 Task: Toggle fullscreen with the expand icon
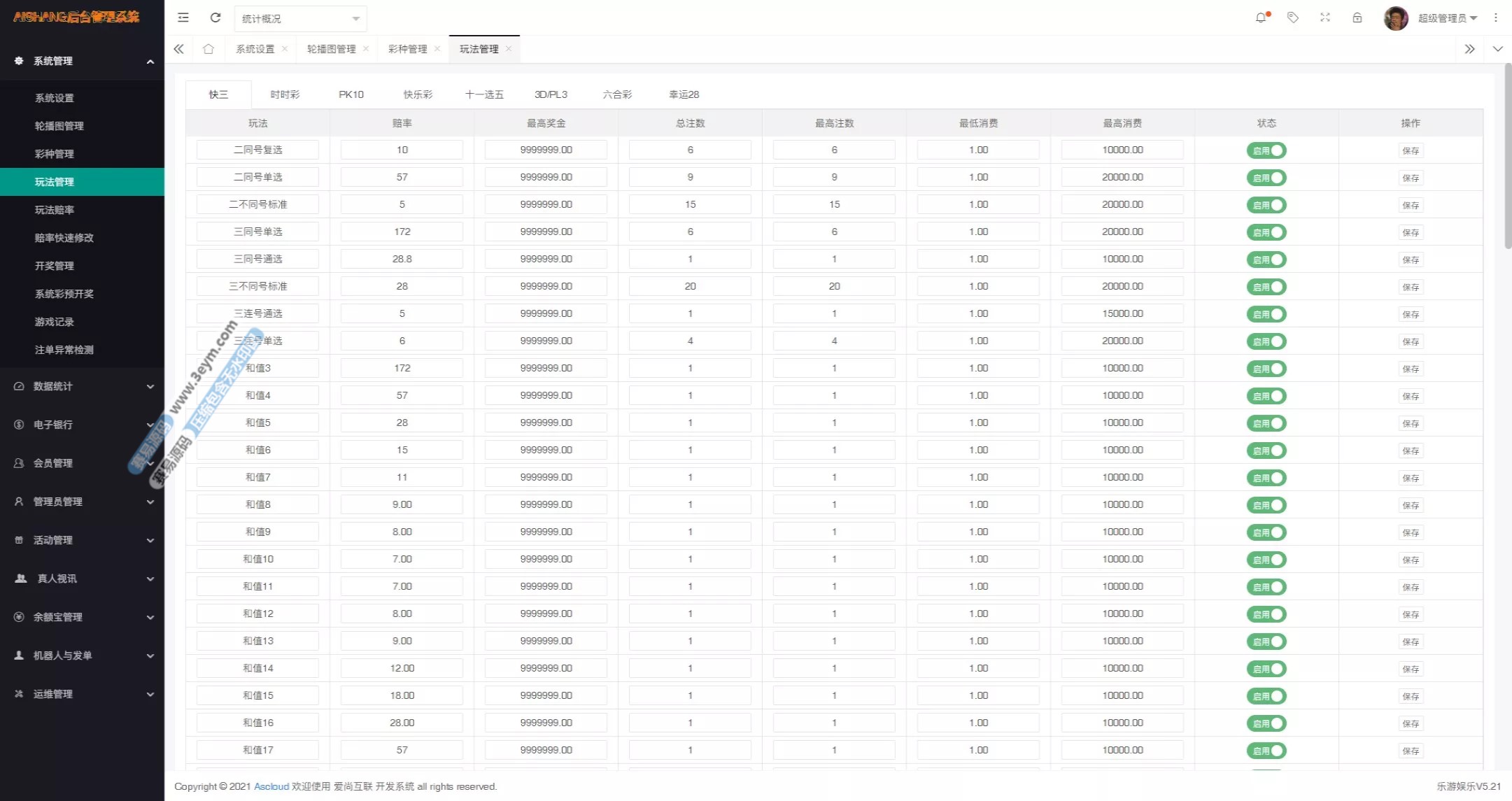coord(1325,17)
